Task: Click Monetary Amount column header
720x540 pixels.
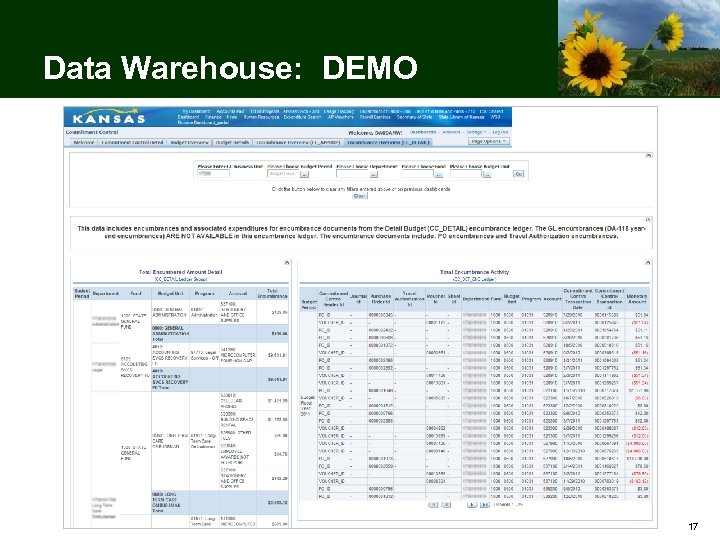Action: pyautogui.click(x=637, y=299)
